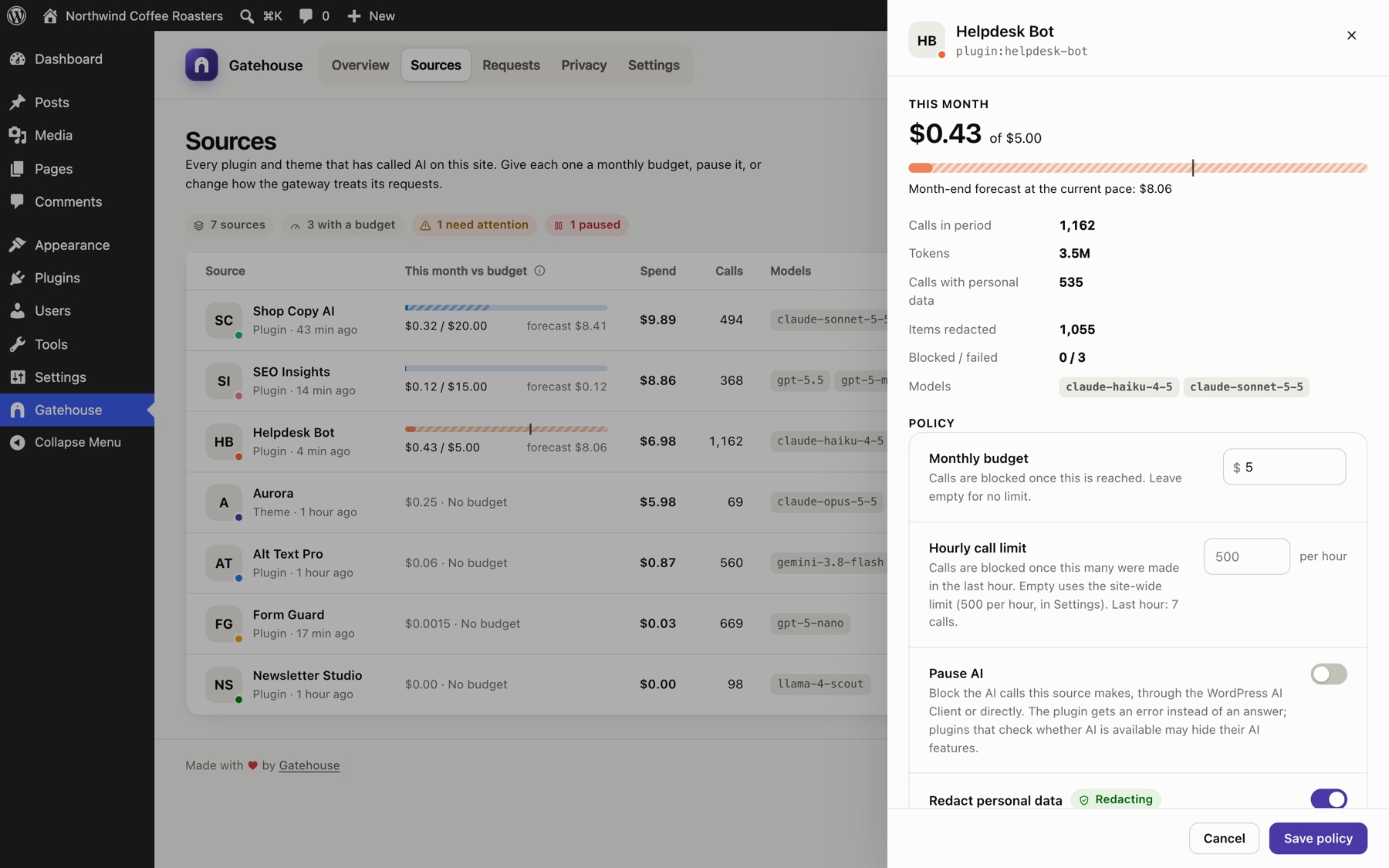Viewport: 1389px width, 868px height.
Task: Click the info icon beside This month vs budget
Action: [x=539, y=271]
